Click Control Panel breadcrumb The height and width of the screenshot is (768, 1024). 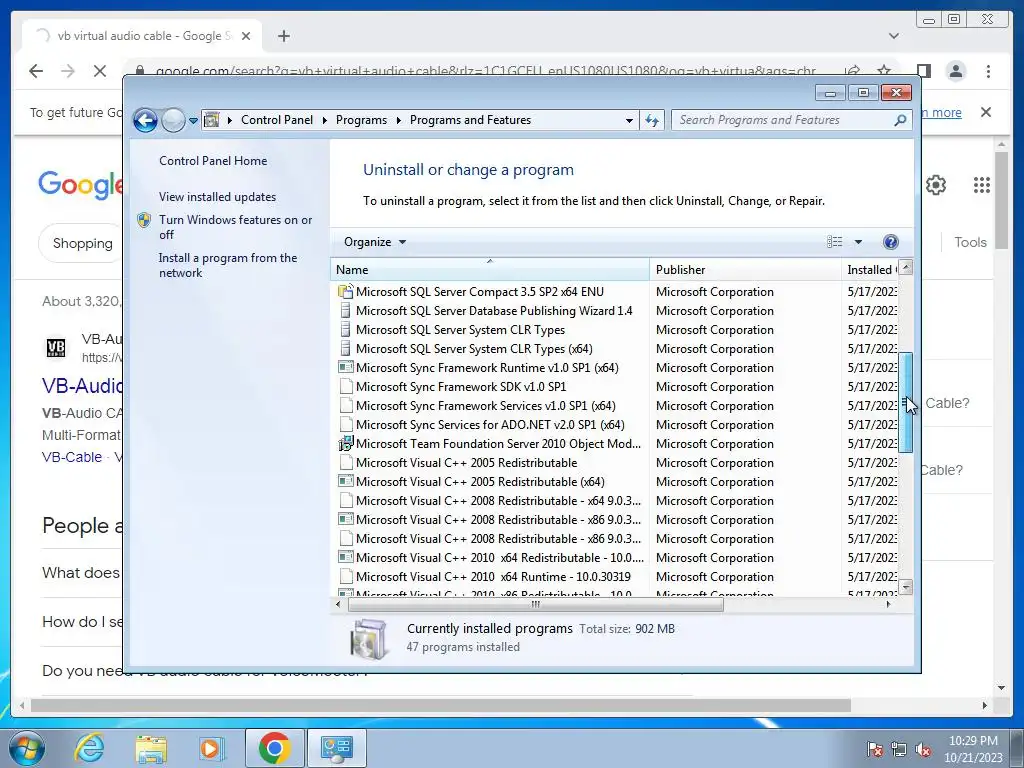[277, 120]
